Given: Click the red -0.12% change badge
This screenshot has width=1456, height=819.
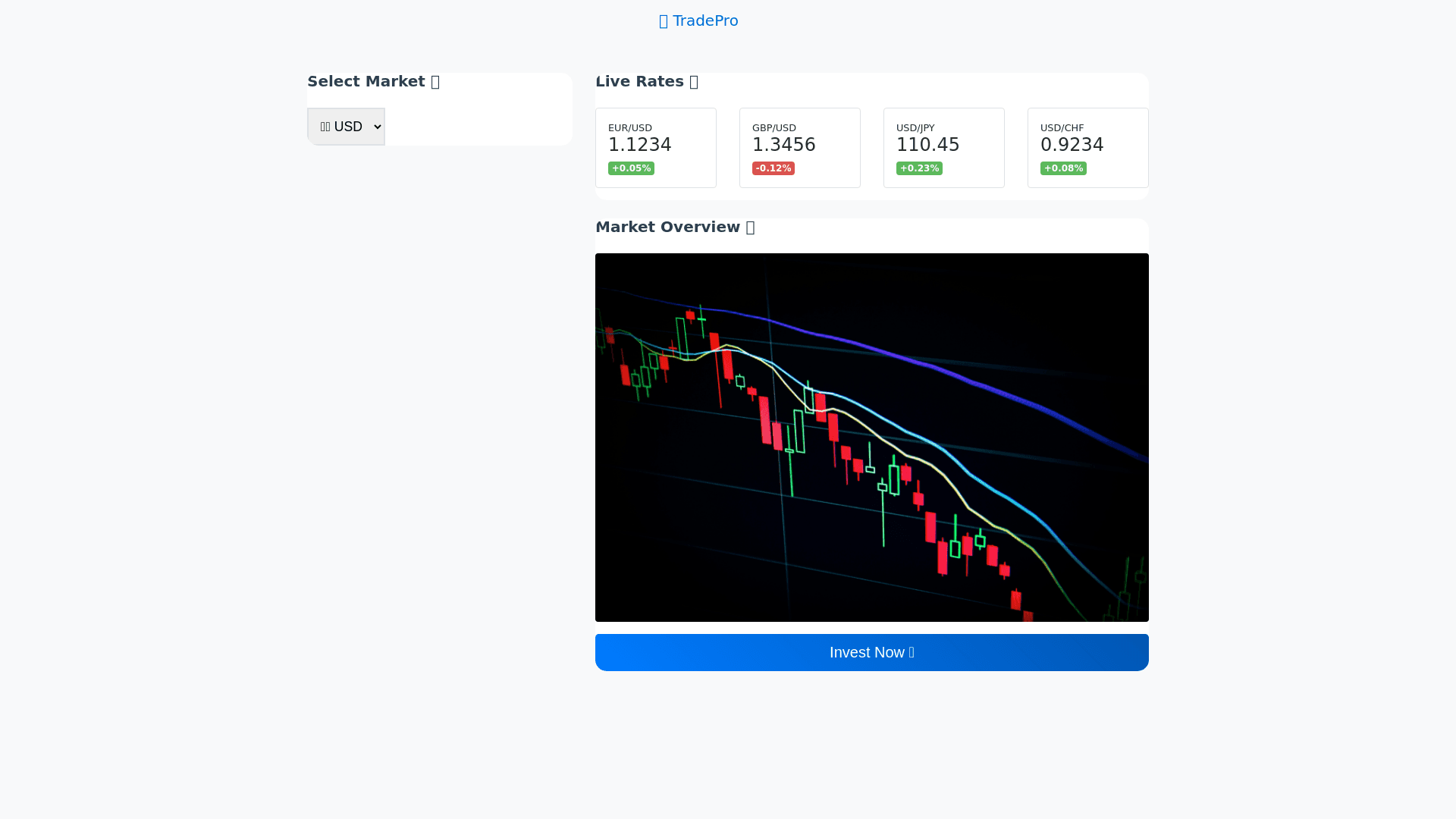Looking at the screenshot, I should point(773,168).
